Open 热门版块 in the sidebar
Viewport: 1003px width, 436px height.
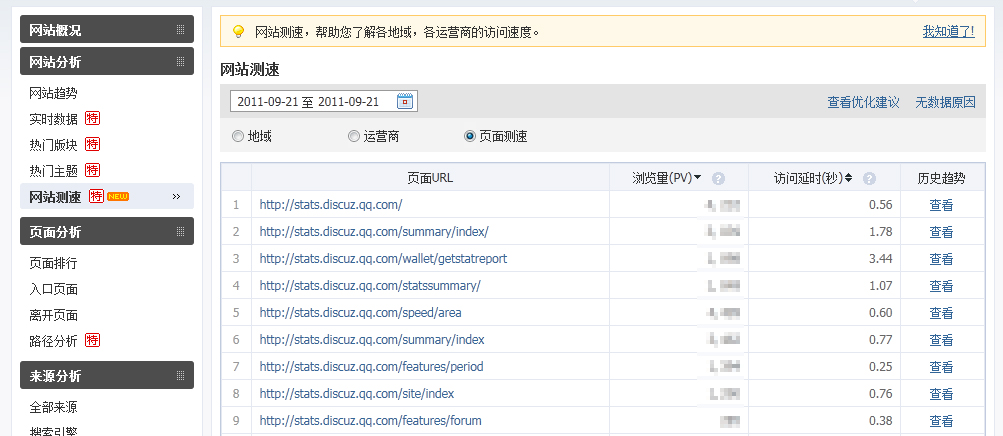click(x=54, y=145)
